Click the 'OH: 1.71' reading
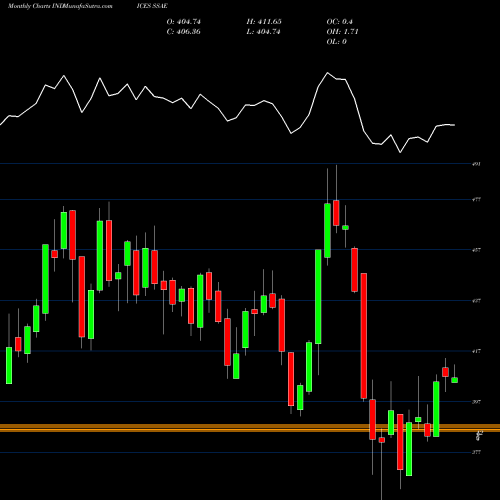This screenshot has width=500, height=500. click(x=342, y=32)
